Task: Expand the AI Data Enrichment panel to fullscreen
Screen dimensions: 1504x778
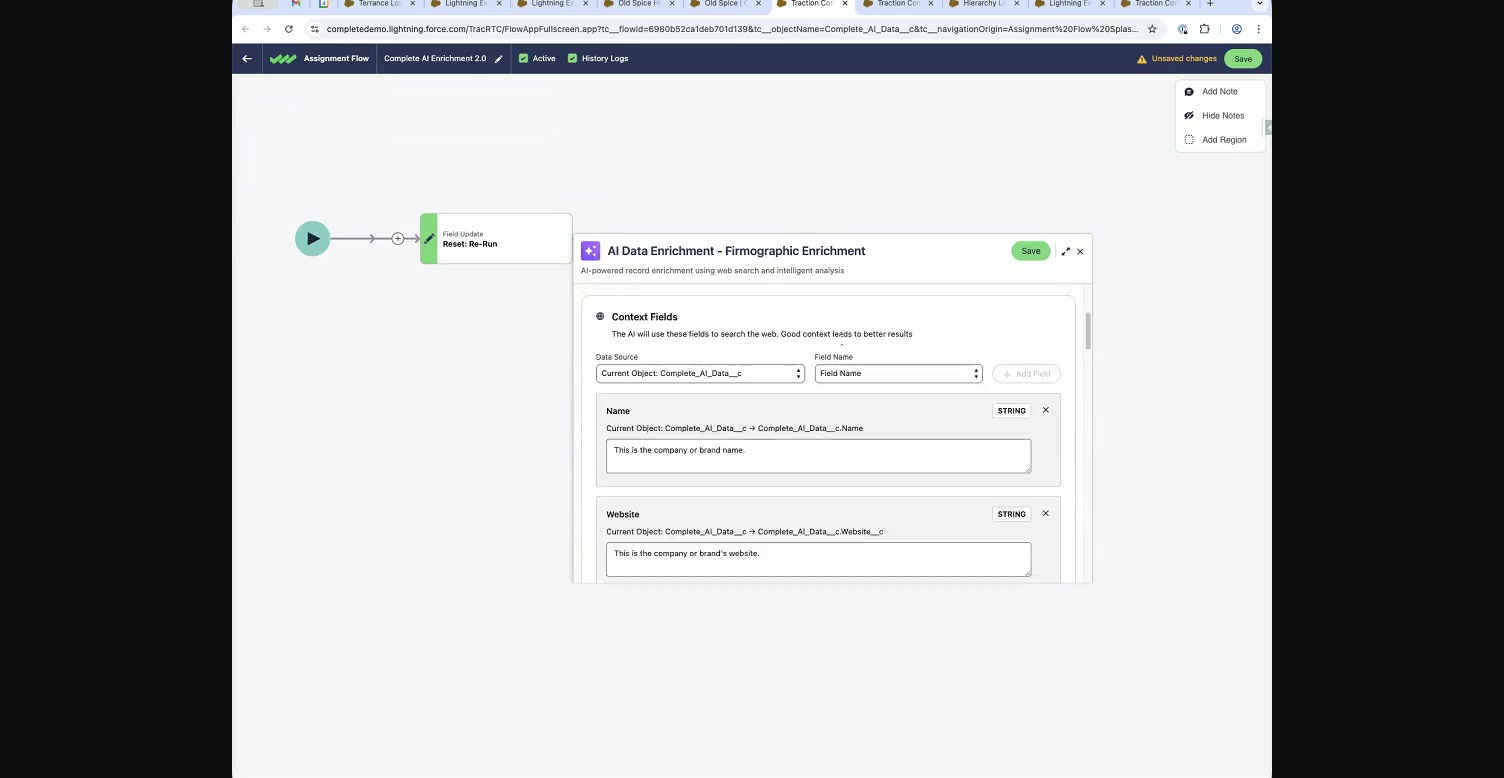Action: [x=1065, y=251]
